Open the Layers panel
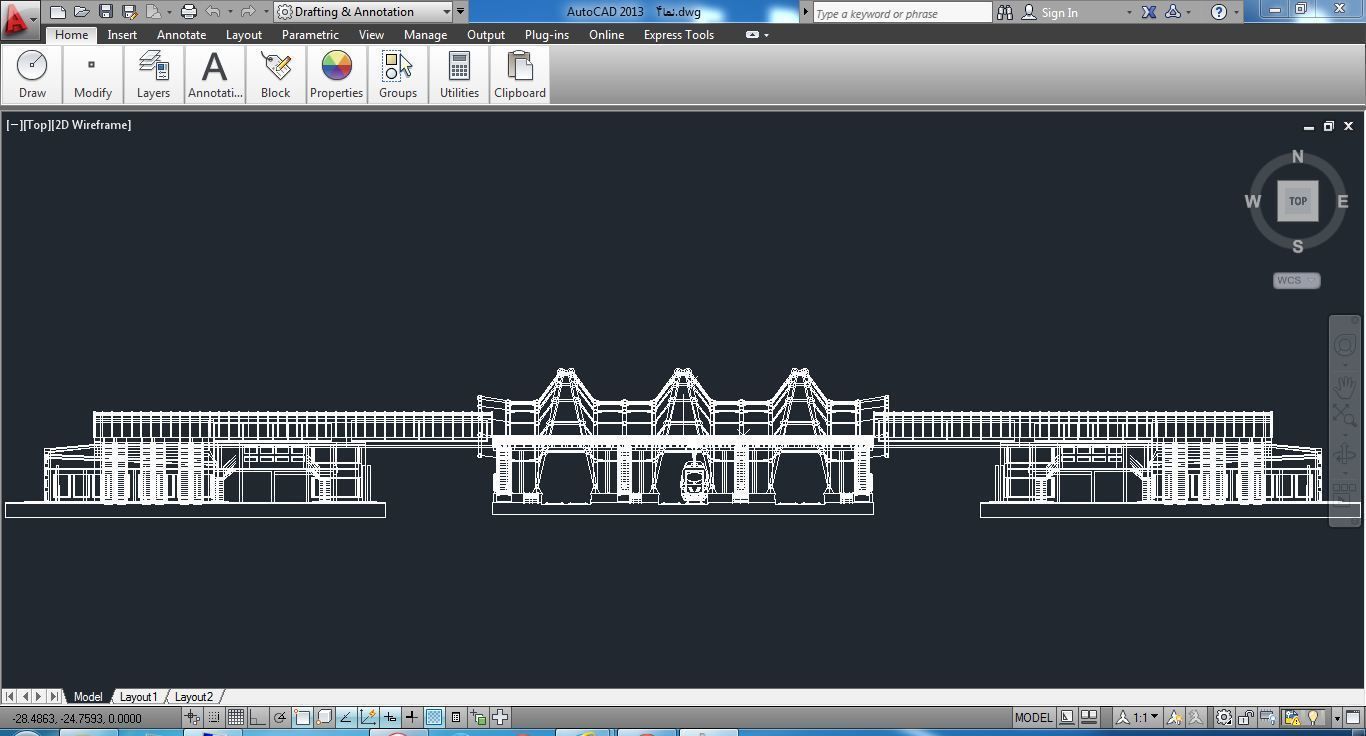This screenshot has width=1366, height=736. pos(153,75)
